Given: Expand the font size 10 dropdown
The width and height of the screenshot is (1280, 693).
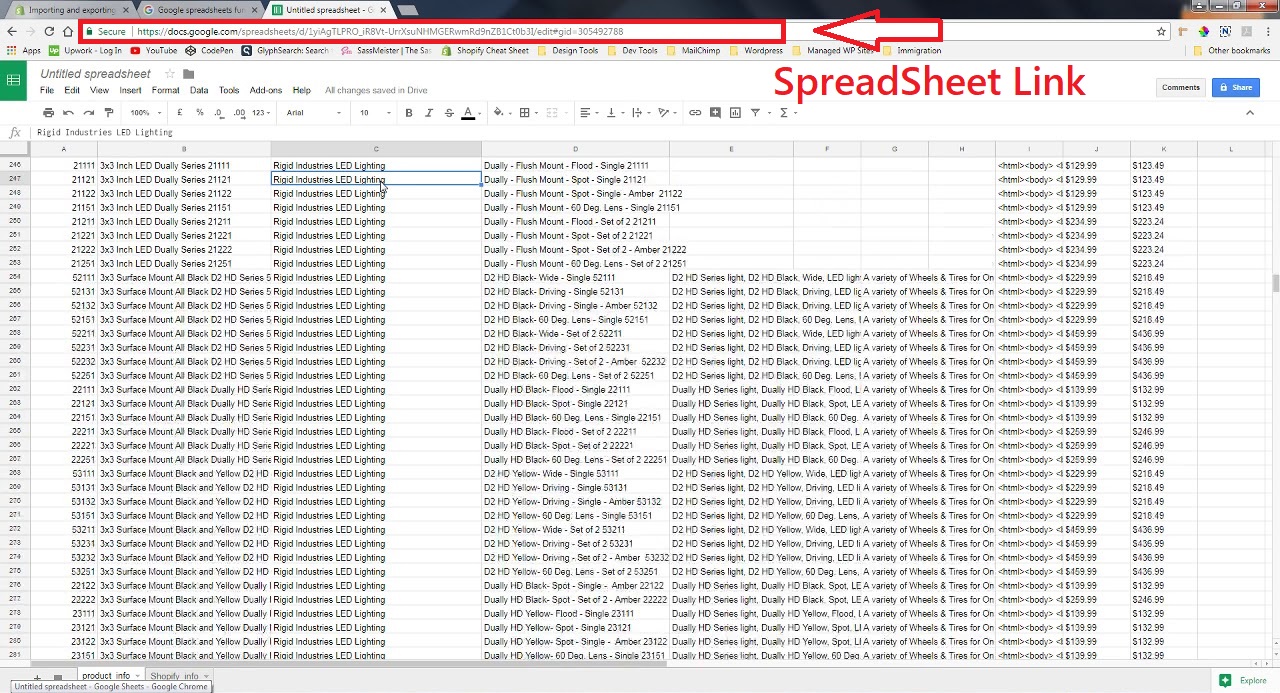Looking at the screenshot, I should point(374,113).
